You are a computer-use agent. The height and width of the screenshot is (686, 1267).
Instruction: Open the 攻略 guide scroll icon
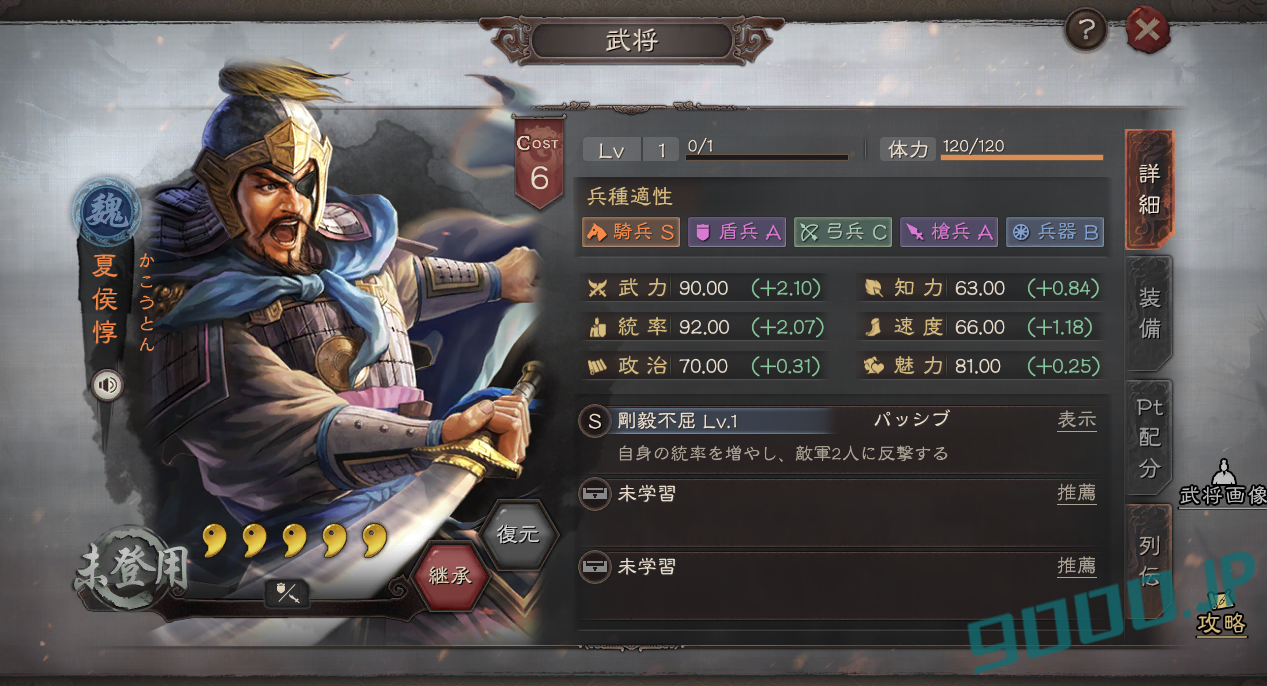click(x=1222, y=612)
